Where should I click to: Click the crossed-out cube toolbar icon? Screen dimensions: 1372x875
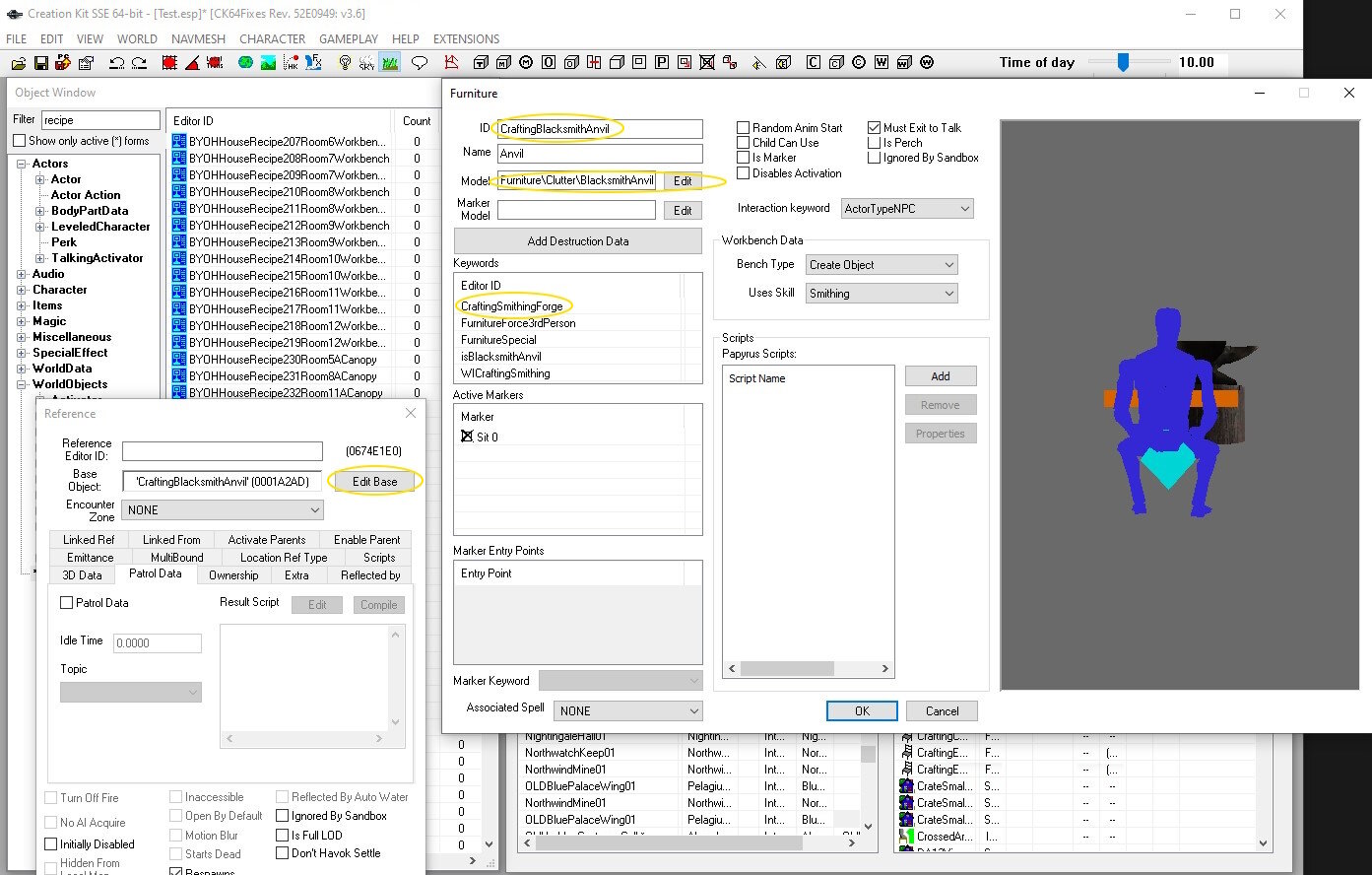tap(707, 63)
